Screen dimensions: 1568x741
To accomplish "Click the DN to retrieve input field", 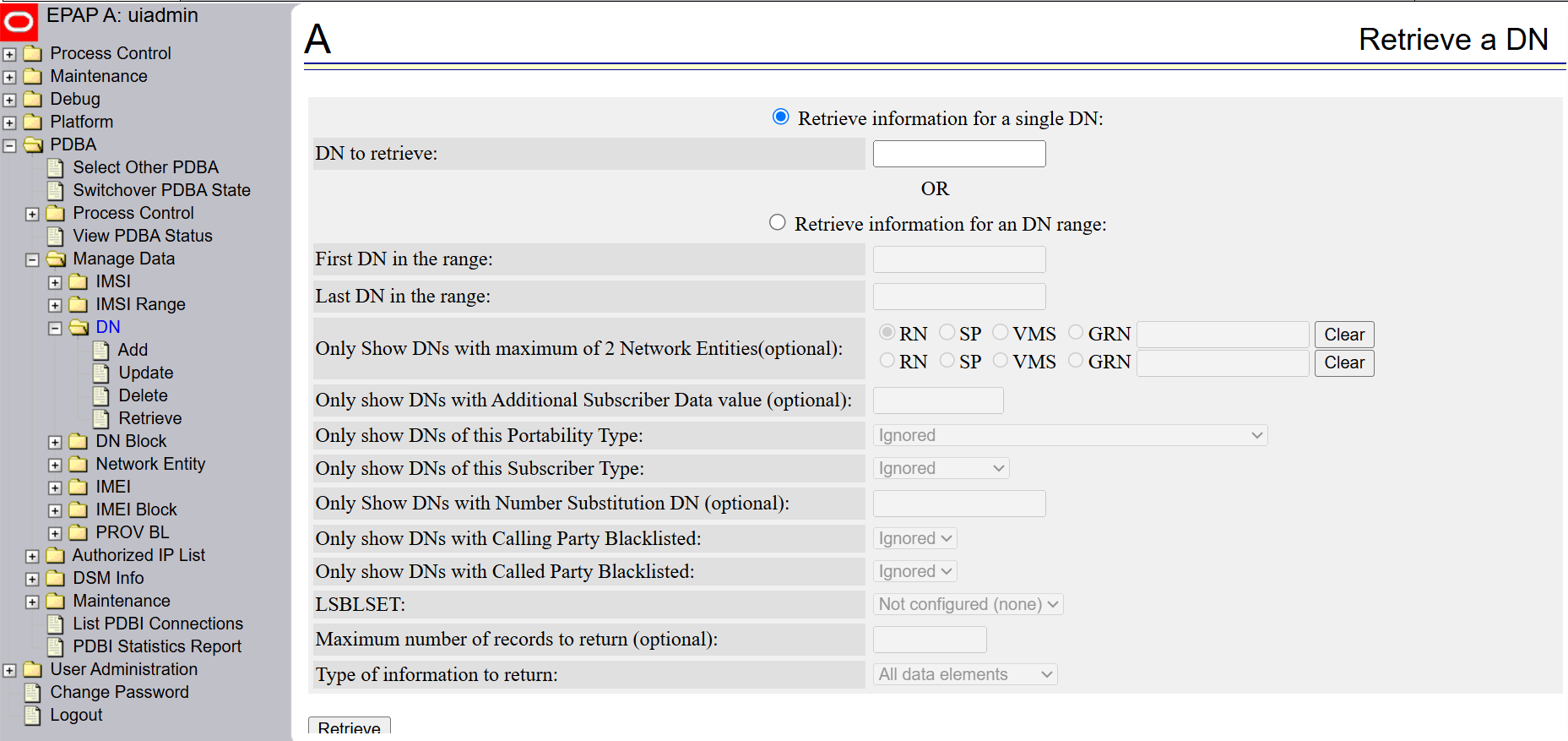I will coord(959,154).
